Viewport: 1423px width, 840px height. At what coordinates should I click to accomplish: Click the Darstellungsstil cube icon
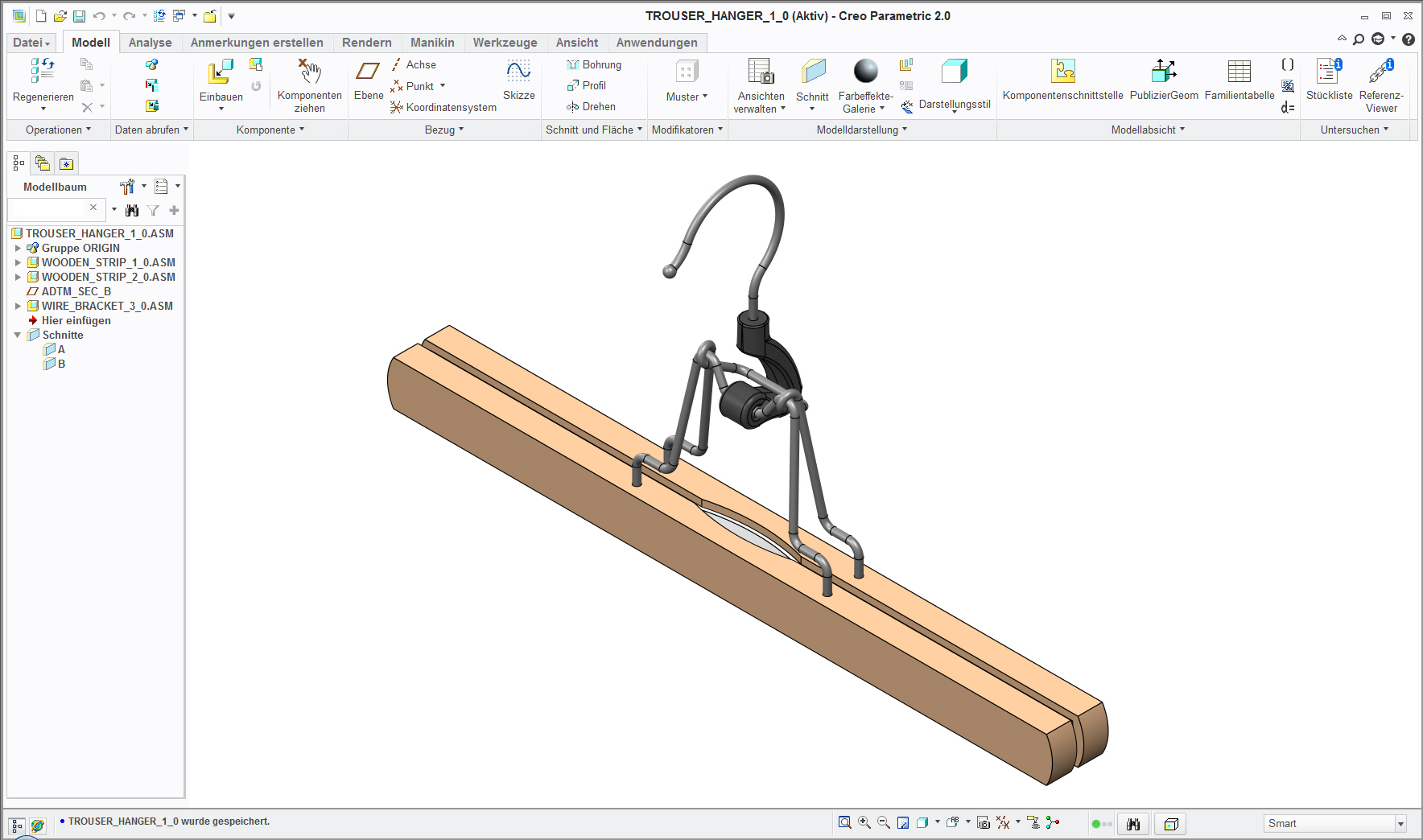pos(955,72)
